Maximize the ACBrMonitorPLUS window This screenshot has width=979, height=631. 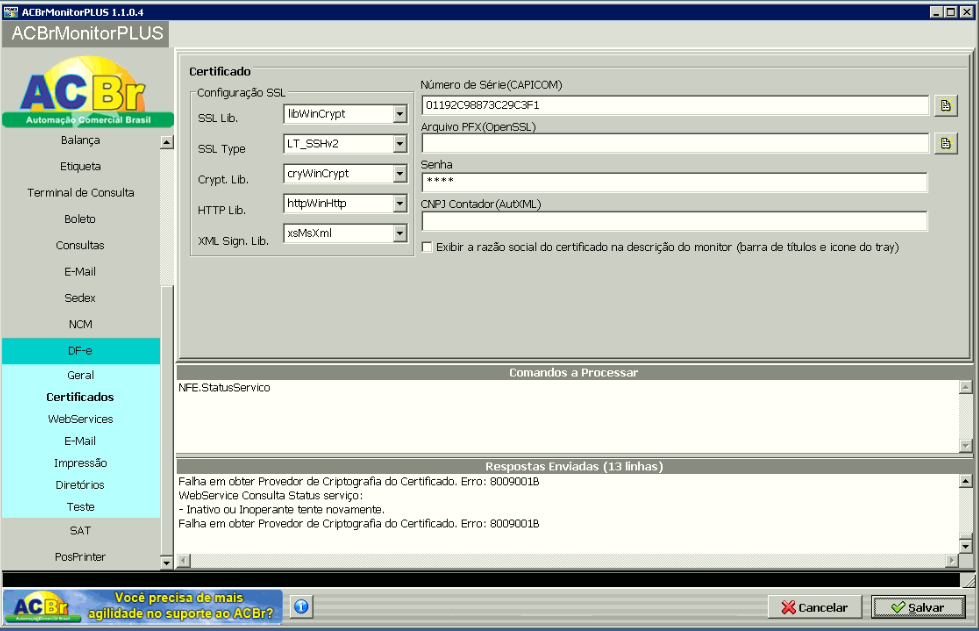point(950,12)
